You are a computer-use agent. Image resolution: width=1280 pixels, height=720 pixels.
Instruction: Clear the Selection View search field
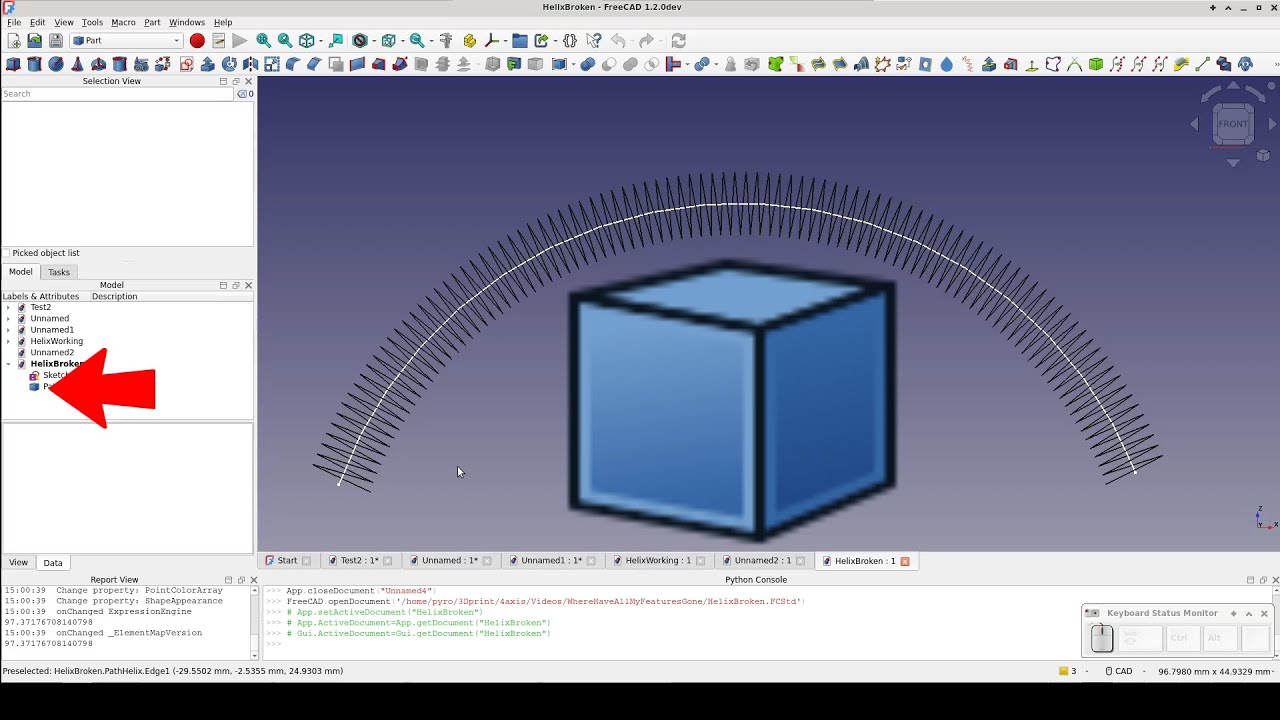[x=241, y=94]
